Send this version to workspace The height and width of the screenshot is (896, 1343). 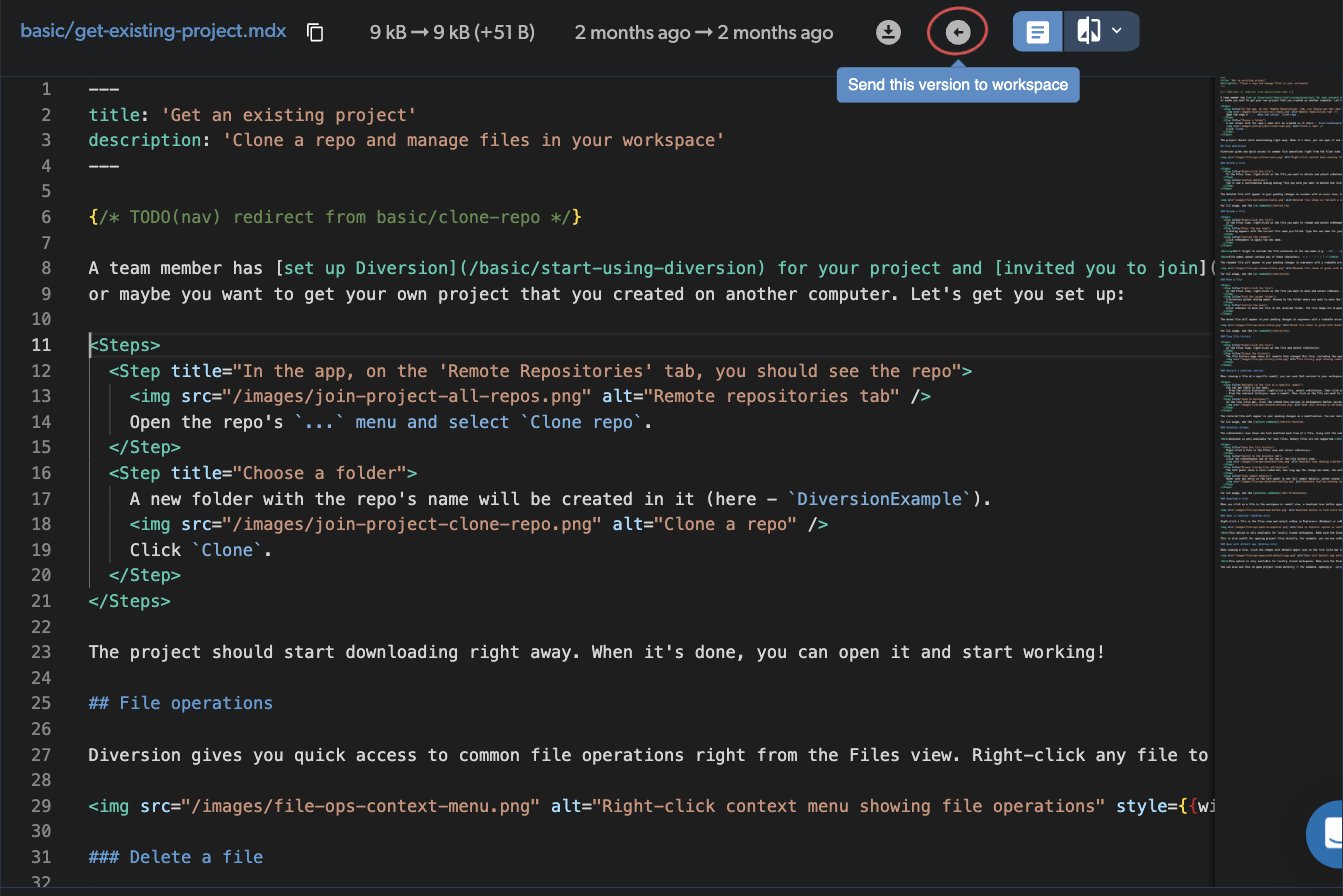point(957,32)
